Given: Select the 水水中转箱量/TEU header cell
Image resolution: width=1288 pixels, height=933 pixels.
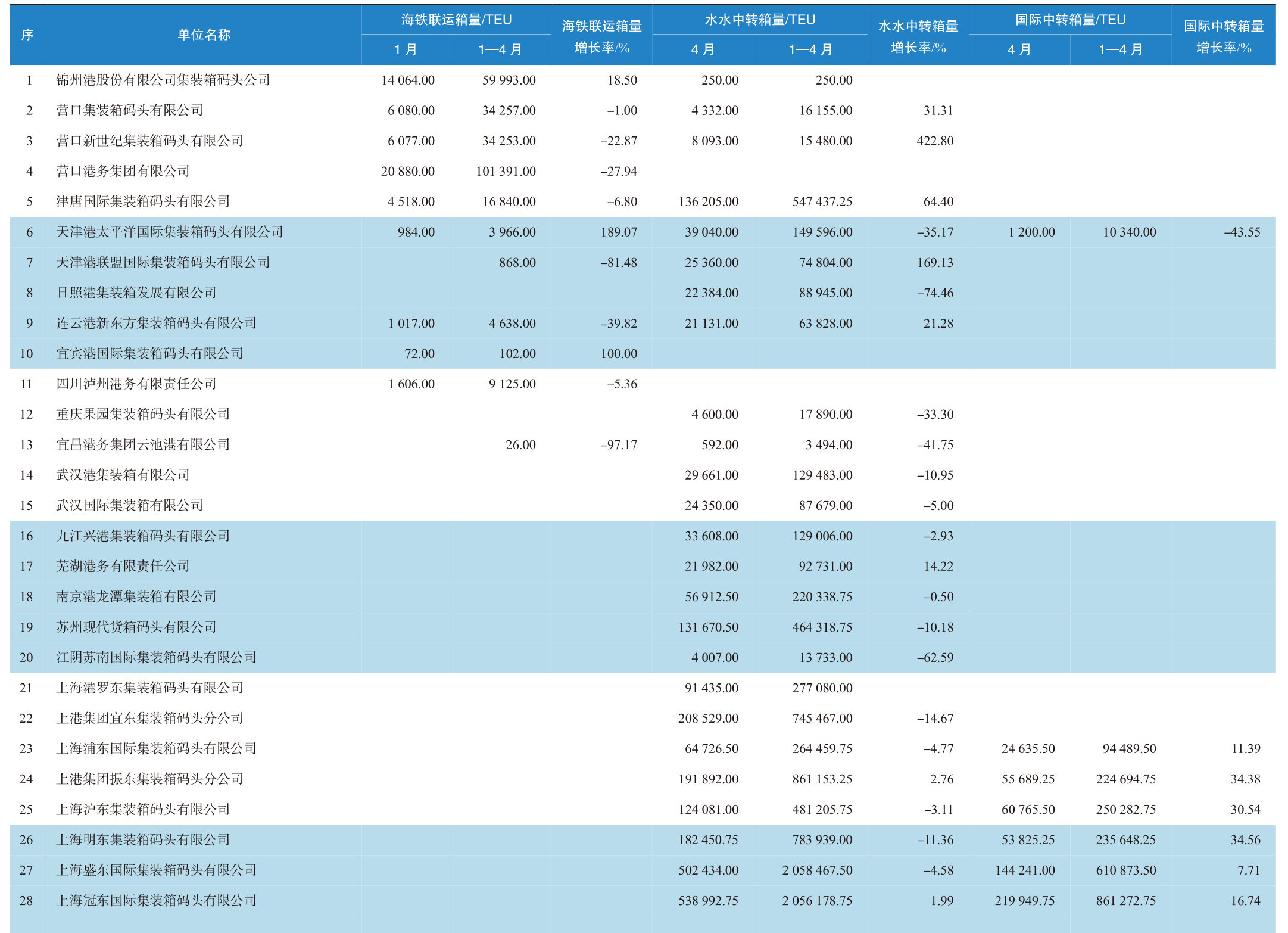Looking at the screenshot, I should point(760,20).
